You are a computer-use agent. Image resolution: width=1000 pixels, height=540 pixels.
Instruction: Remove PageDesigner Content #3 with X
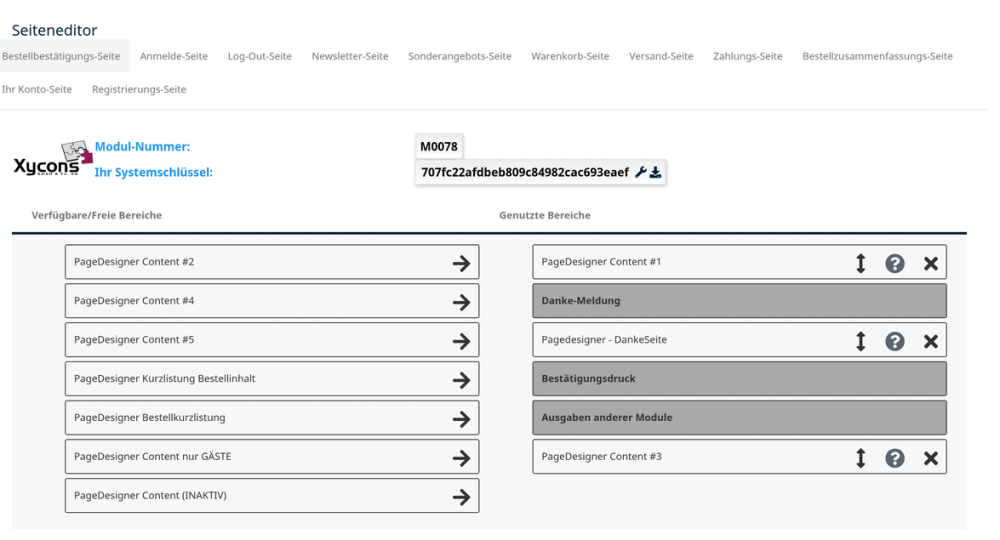[930, 458]
